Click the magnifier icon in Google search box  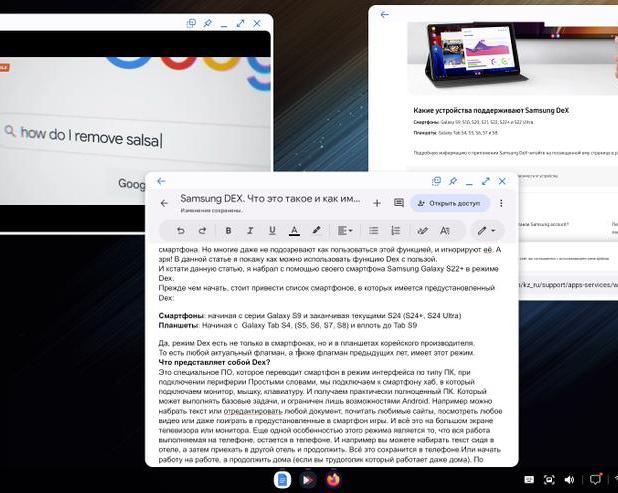pos(10,131)
